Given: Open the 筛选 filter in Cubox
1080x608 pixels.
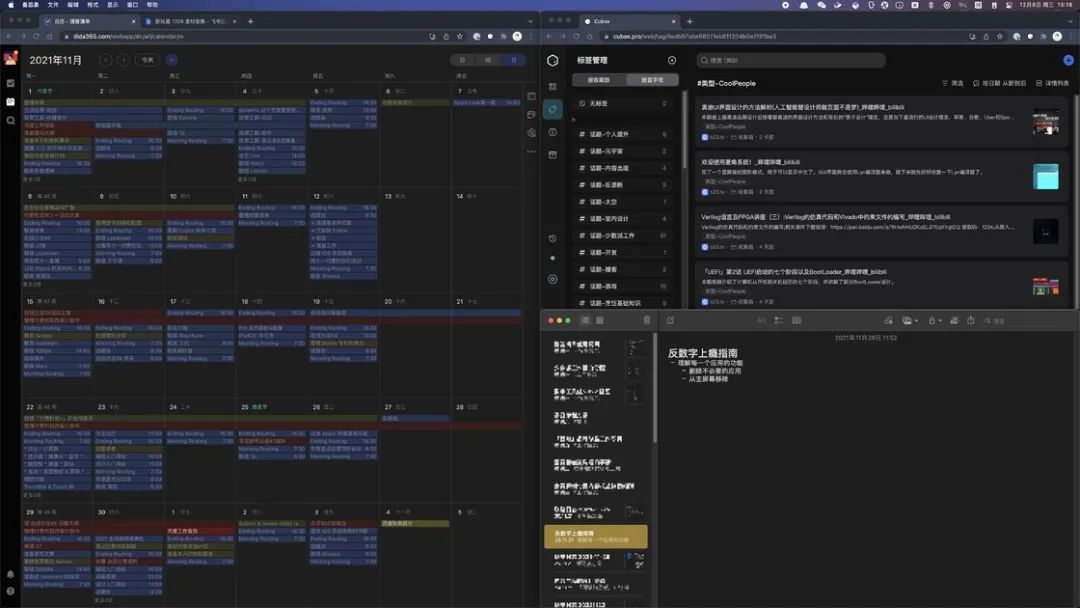Looking at the screenshot, I should coord(953,83).
